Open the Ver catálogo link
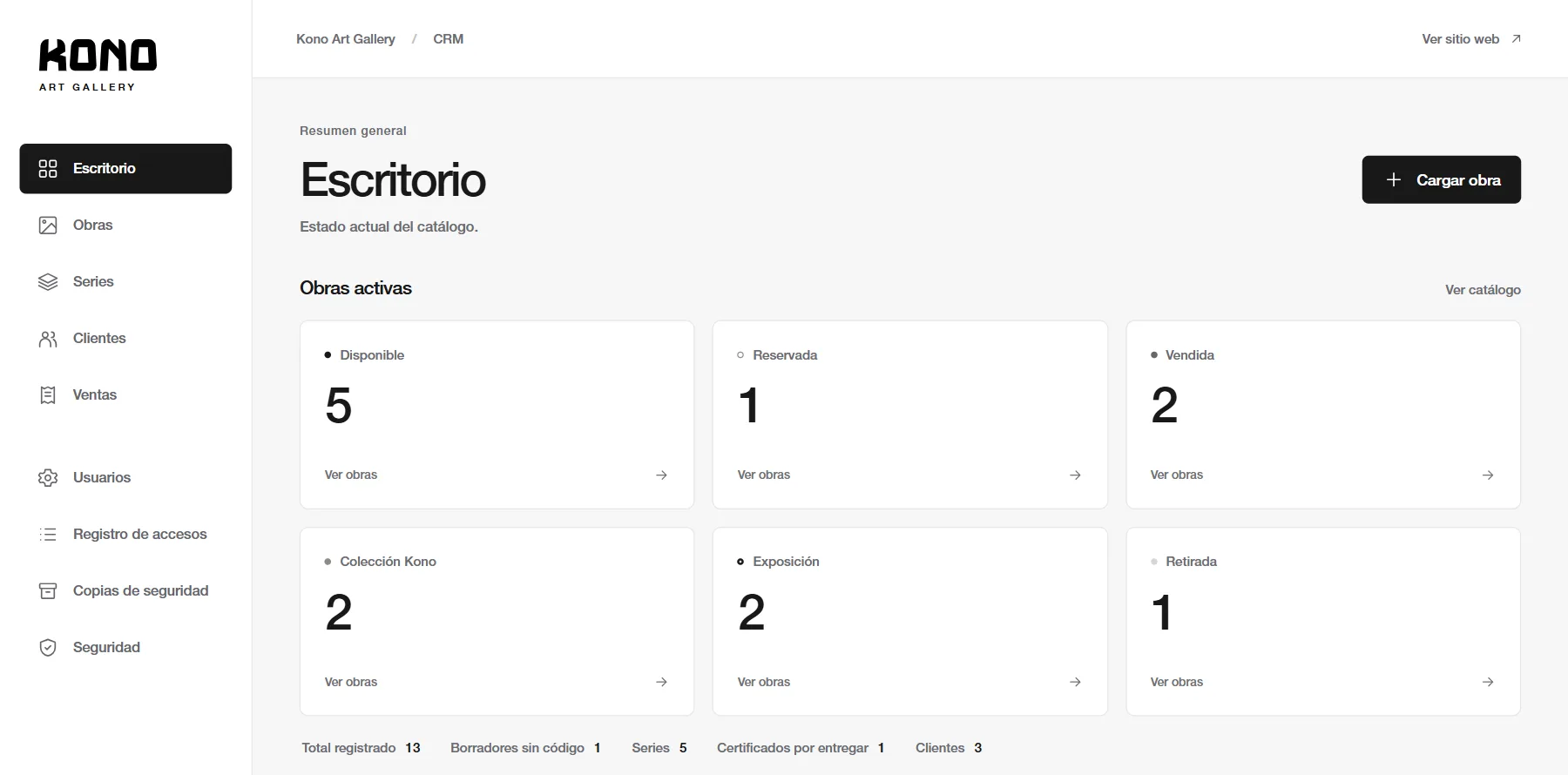This screenshot has height=775, width=1568. (1483, 290)
